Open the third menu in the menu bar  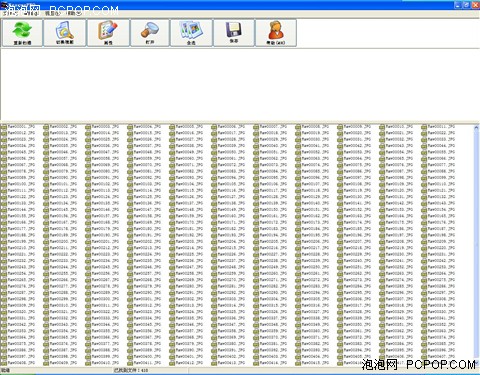pos(53,13)
